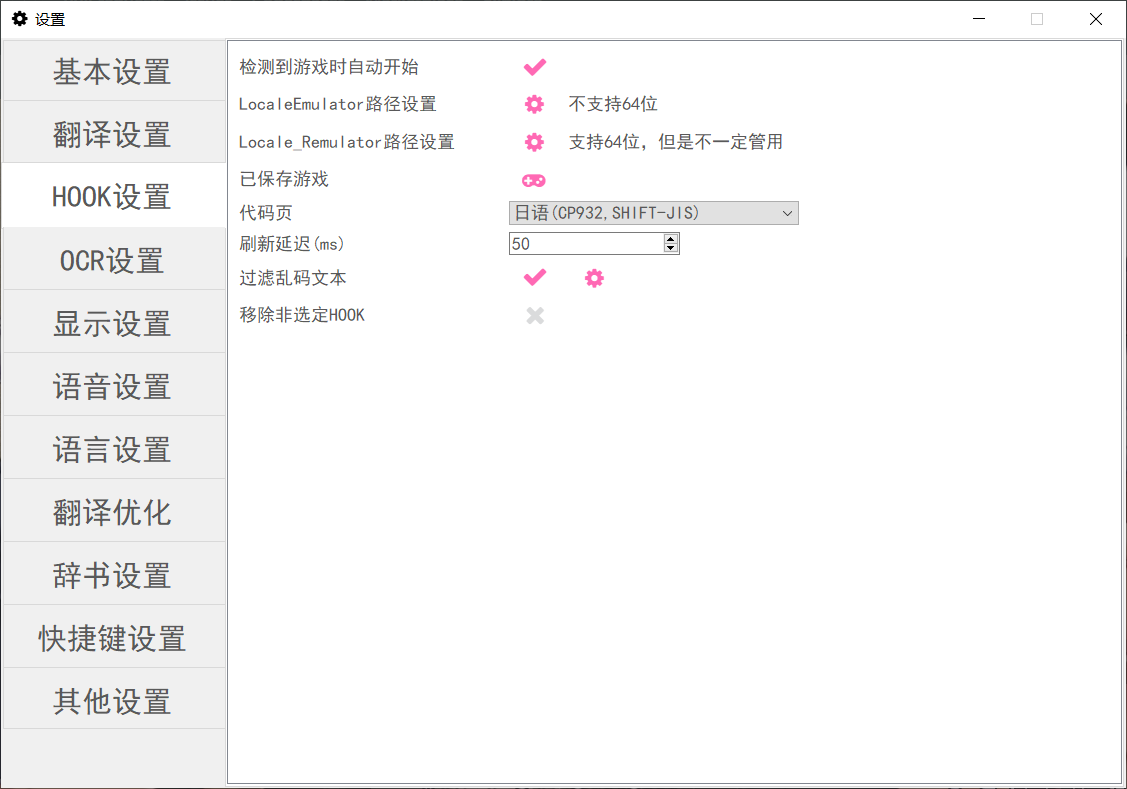Go to the 其他设置 tab
Image resolution: width=1127 pixels, height=789 pixels.
click(113, 700)
